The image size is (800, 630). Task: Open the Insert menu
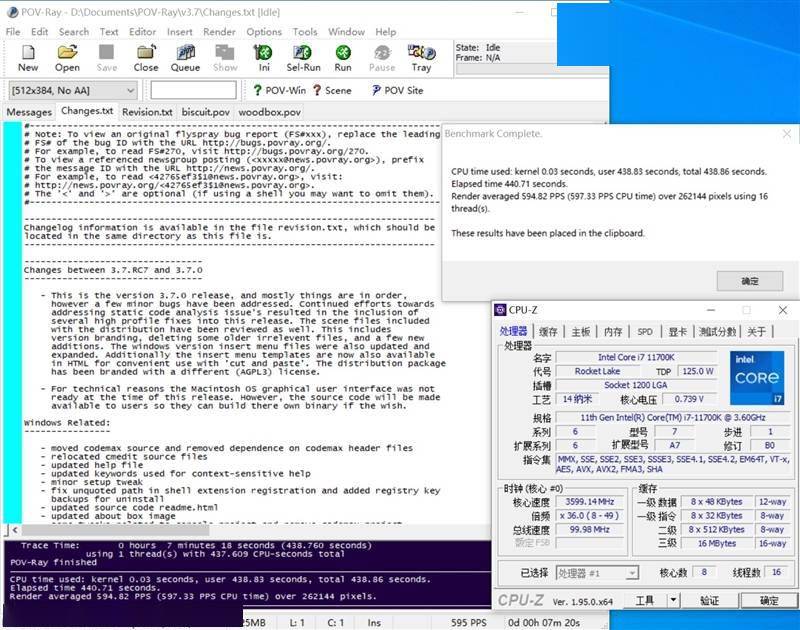point(180,32)
